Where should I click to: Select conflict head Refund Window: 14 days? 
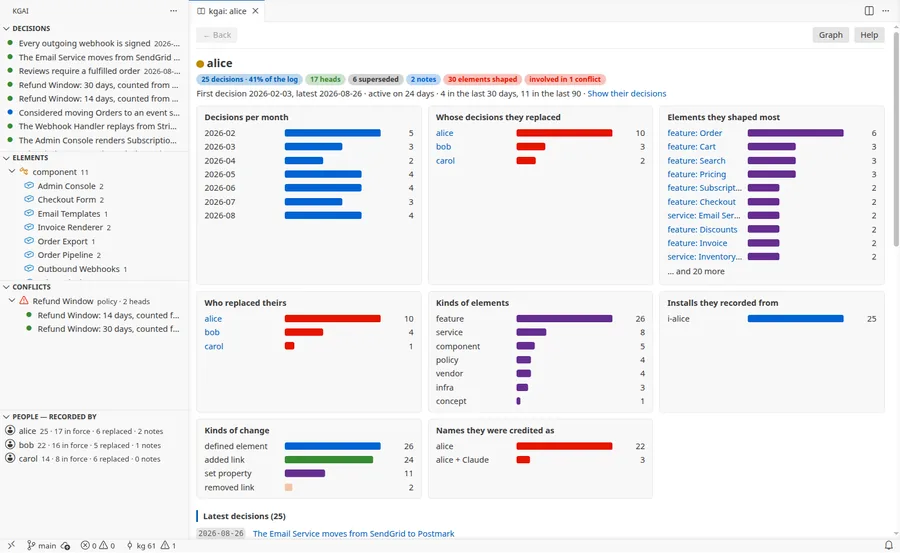pos(94,315)
